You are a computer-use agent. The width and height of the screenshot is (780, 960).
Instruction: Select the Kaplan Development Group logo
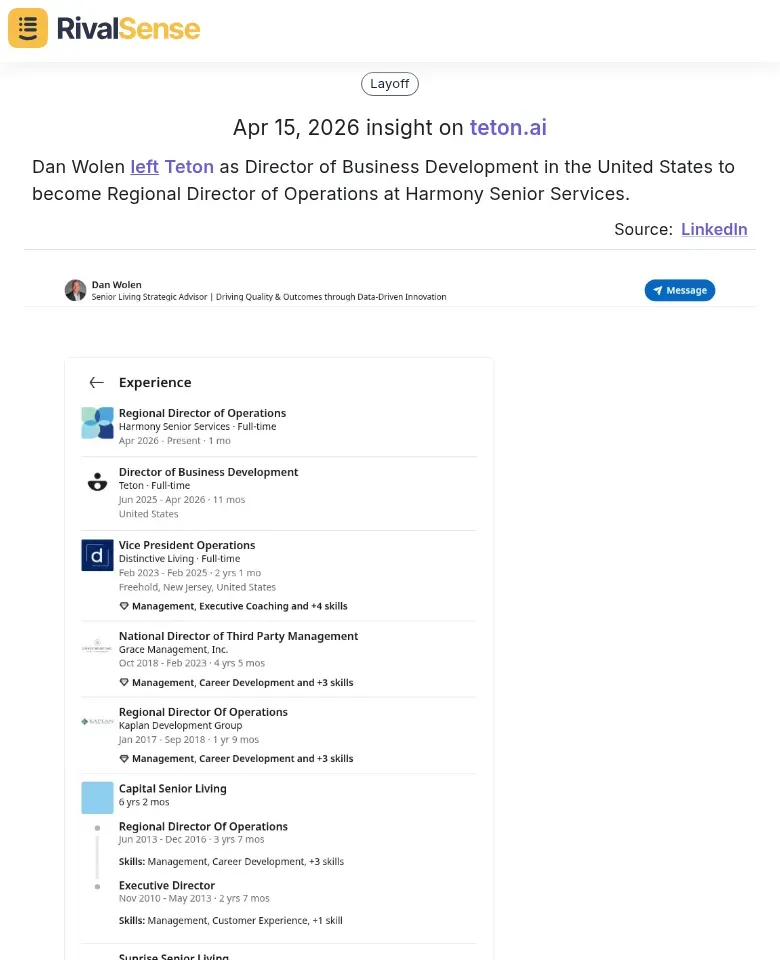(x=97, y=722)
